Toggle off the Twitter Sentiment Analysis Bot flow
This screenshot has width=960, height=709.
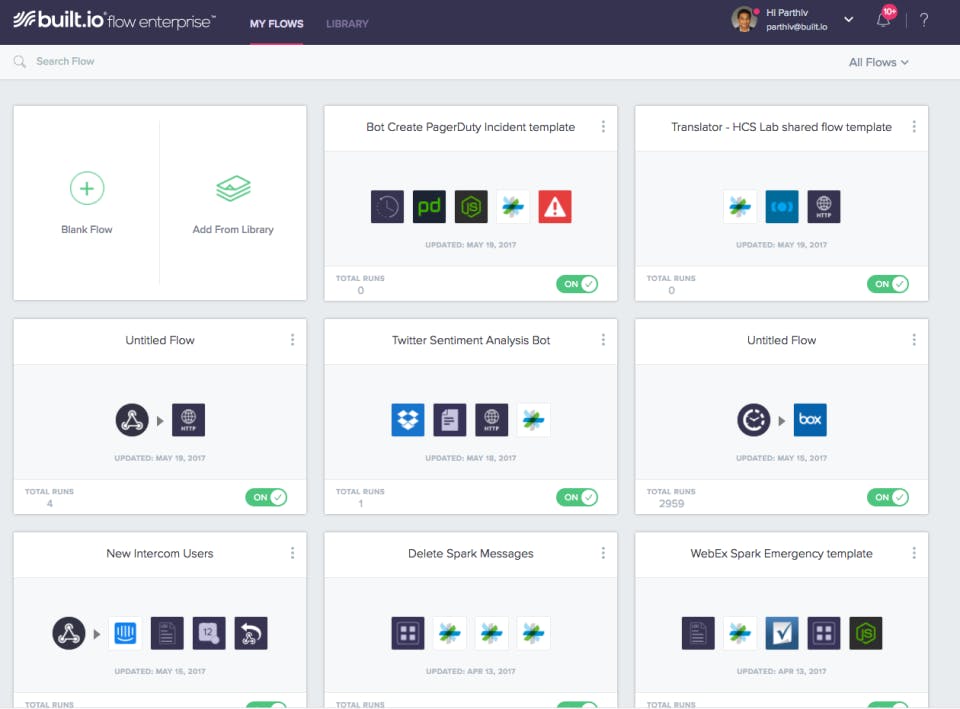coord(577,496)
